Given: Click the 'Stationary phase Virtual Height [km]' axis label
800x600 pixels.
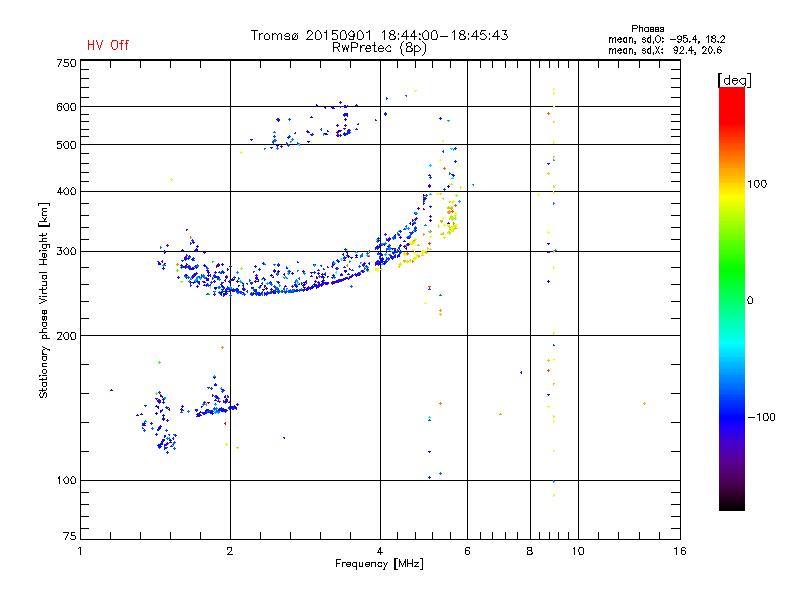Looking at the screenshot, I should tap(44, 301).
